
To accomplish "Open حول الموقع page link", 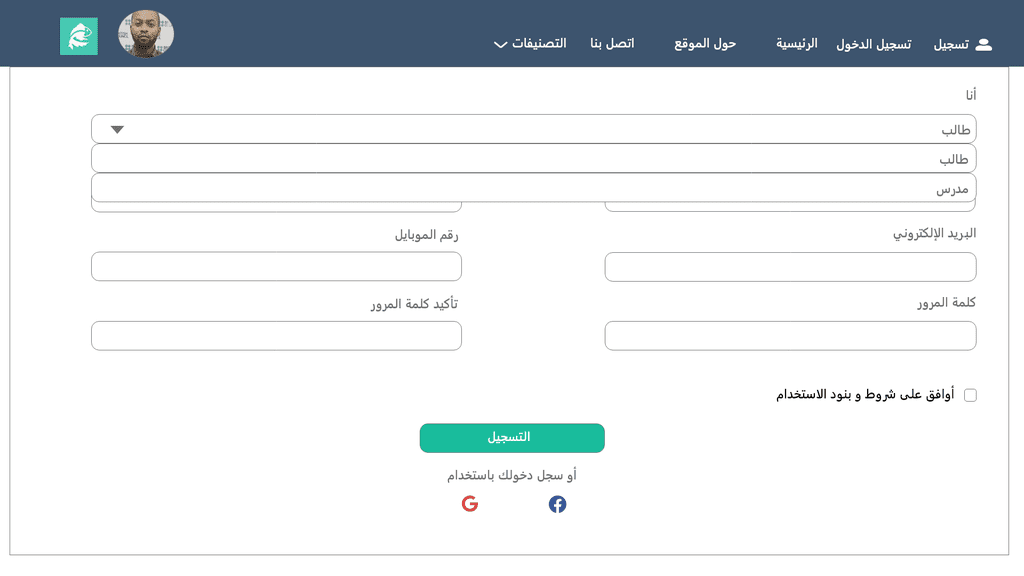I will click(705, 44).
